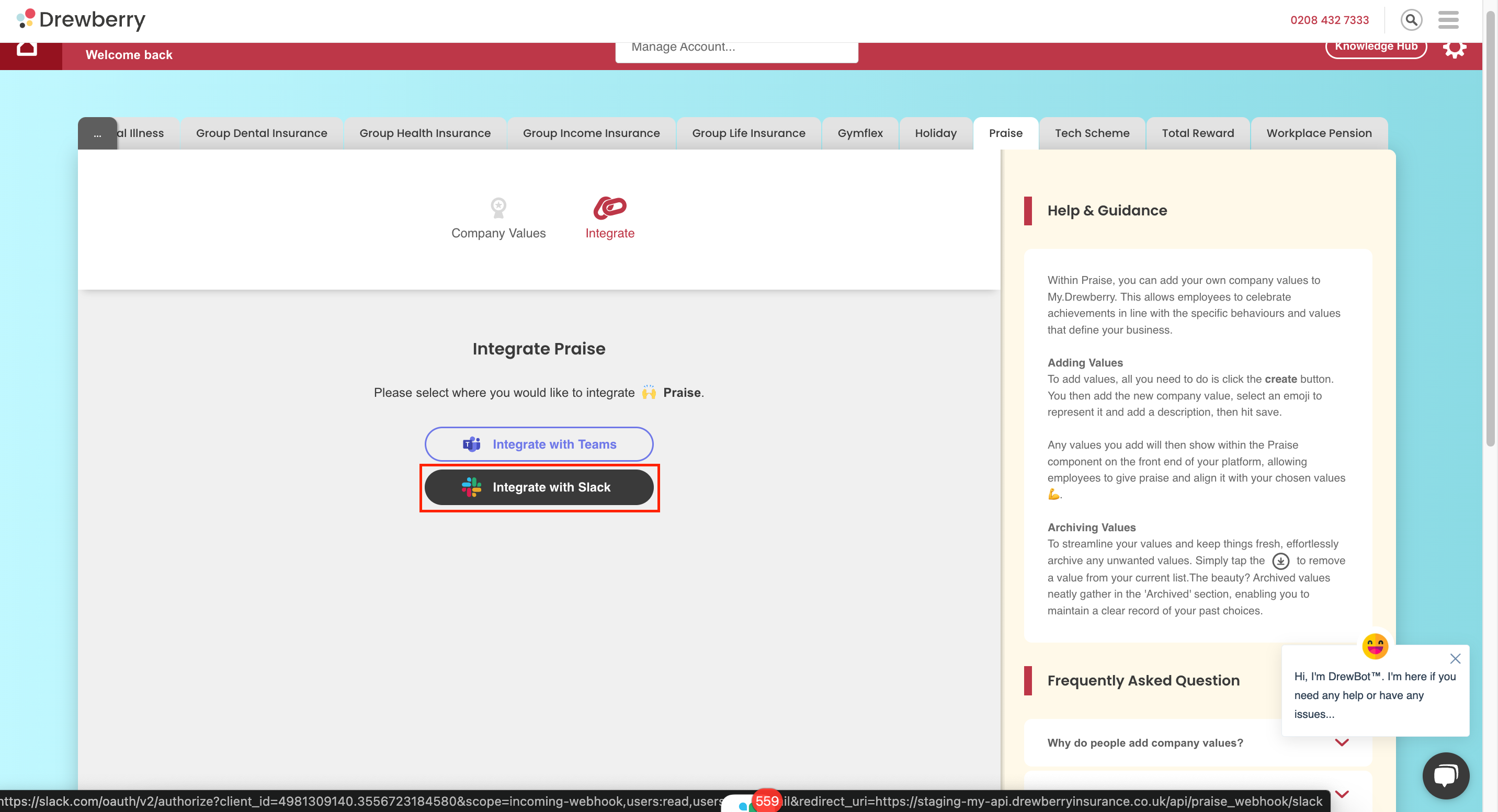The image size is (1498, 812).
Task: Click the archive download circle icon
Action: 1280,561
